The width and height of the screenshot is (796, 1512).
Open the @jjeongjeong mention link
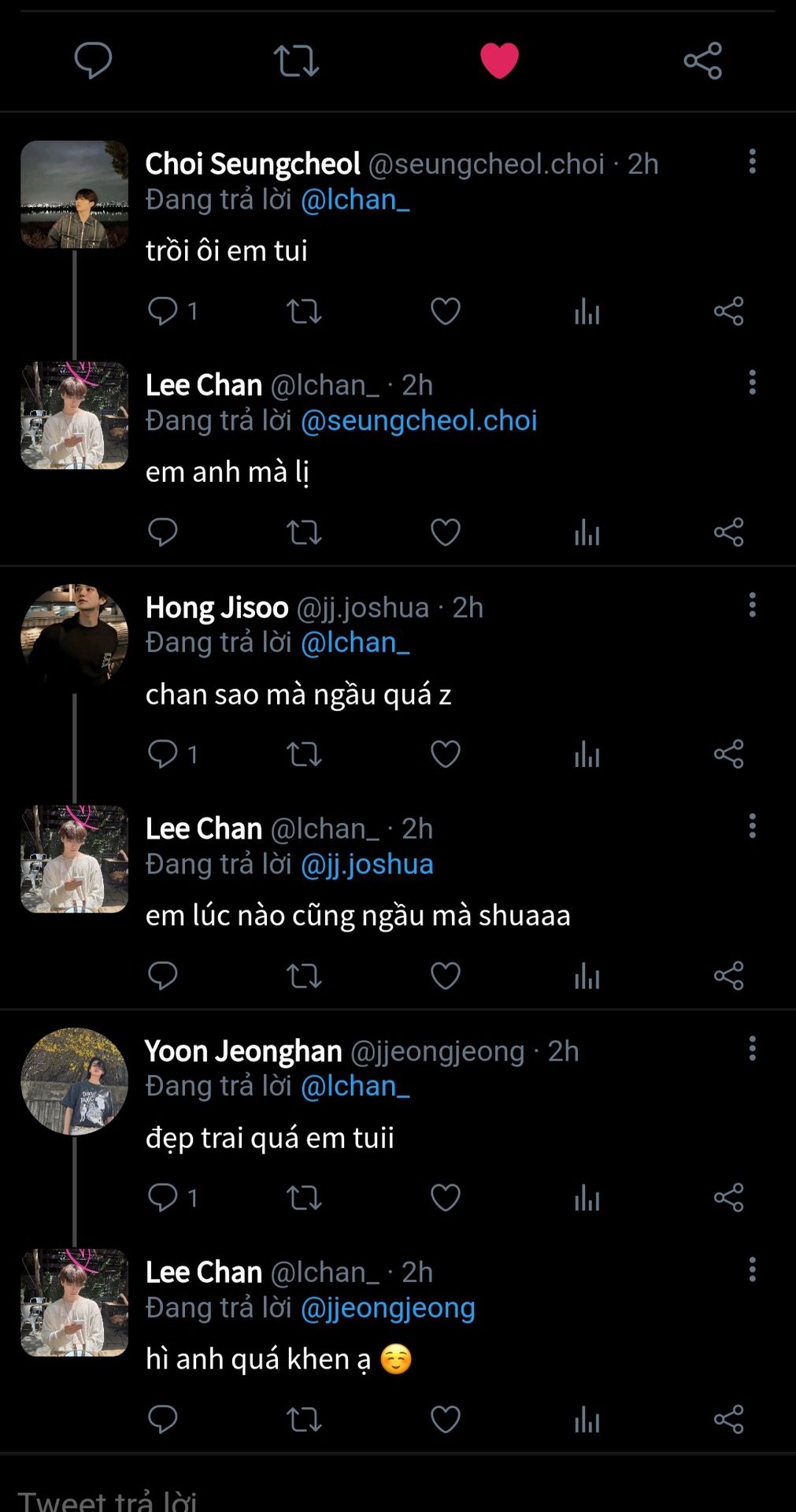tap(388, 1307)
